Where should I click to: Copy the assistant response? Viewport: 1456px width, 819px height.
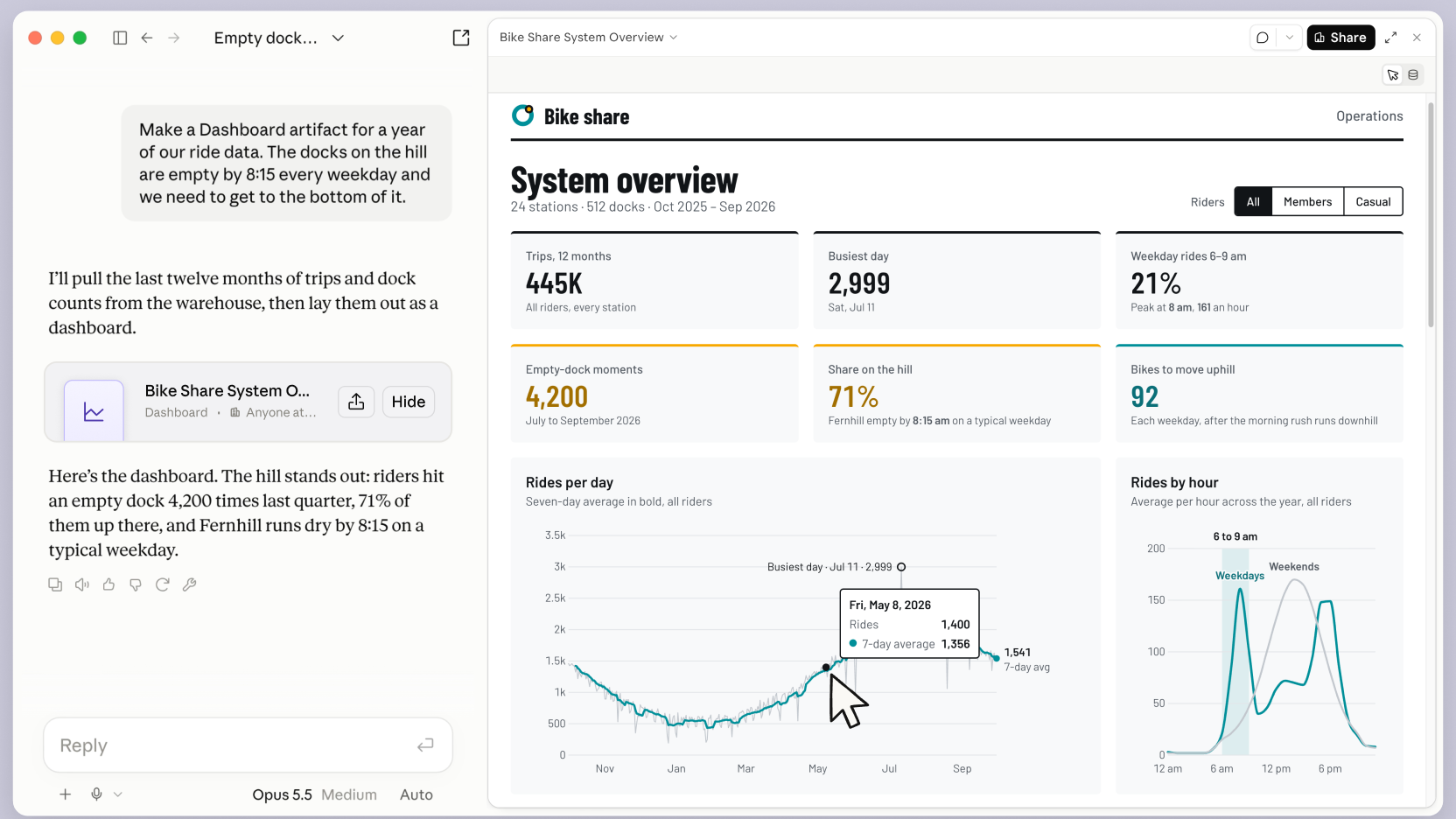[55, 584]
